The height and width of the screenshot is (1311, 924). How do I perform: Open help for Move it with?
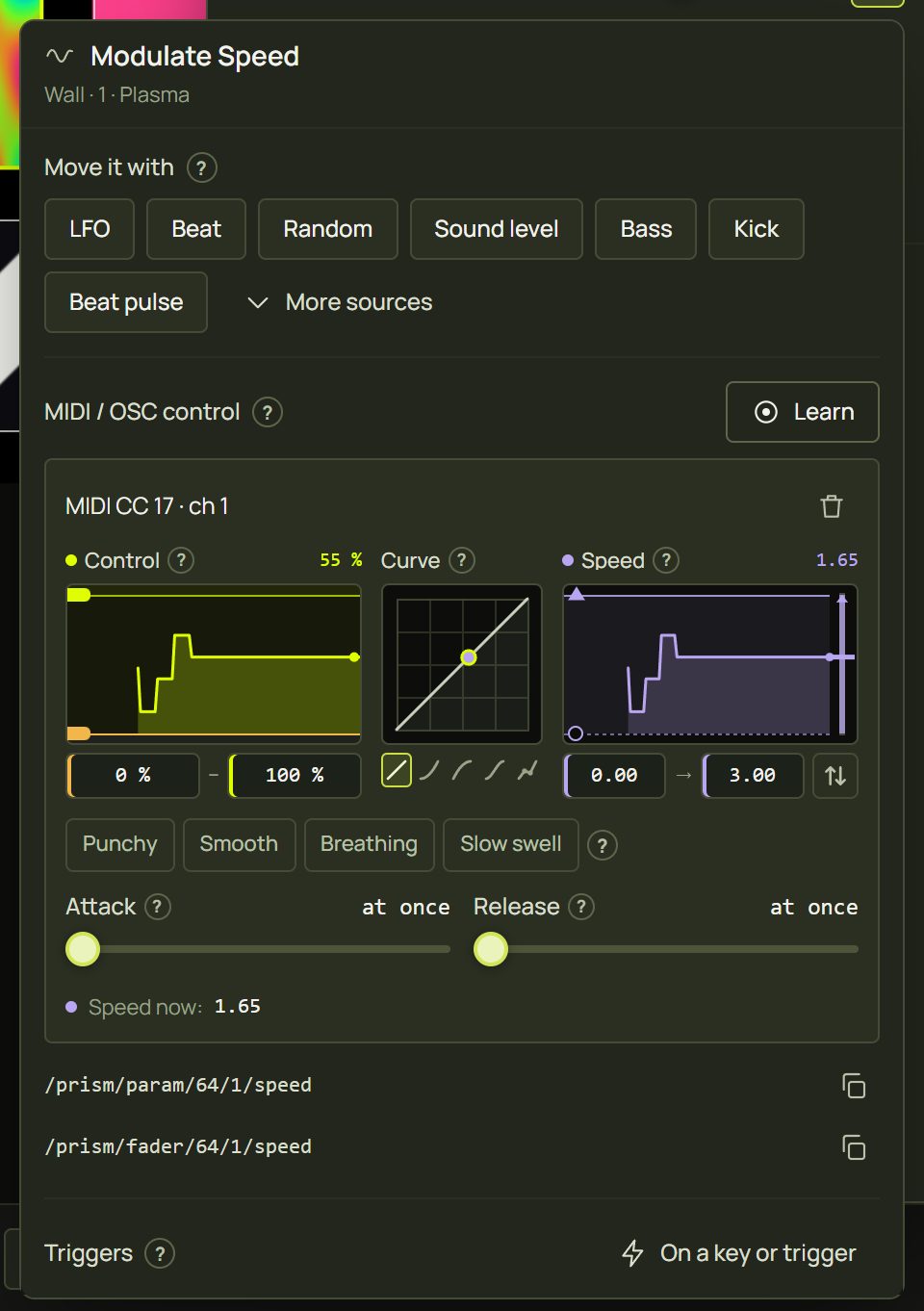click(x=201, y=167)
